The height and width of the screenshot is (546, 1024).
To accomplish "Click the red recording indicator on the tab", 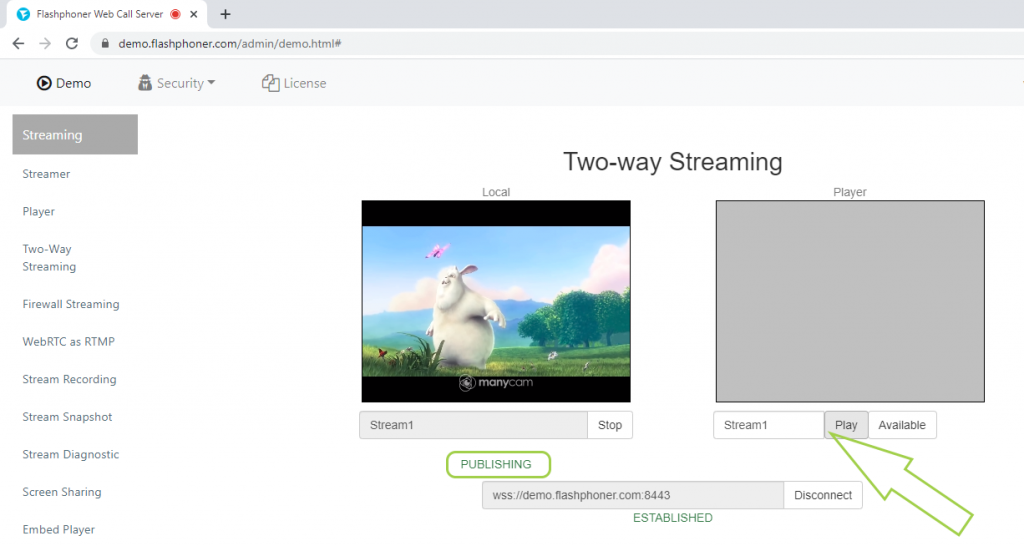I will point(175,14).
